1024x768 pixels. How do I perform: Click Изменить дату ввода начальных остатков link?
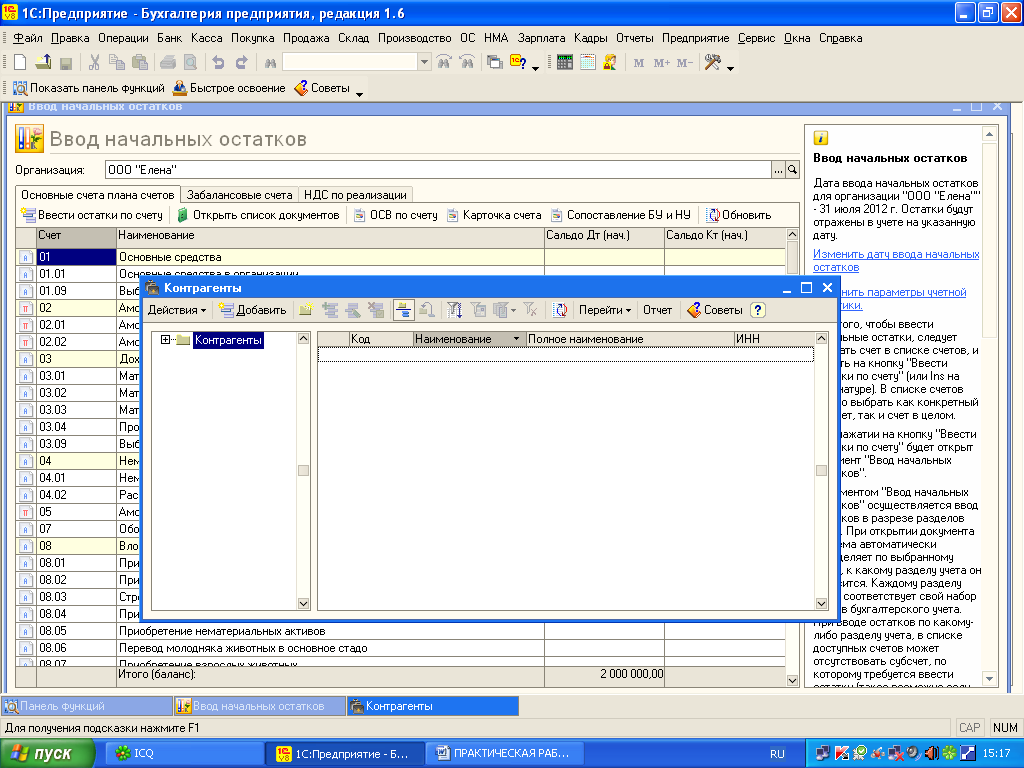(896, 261)
